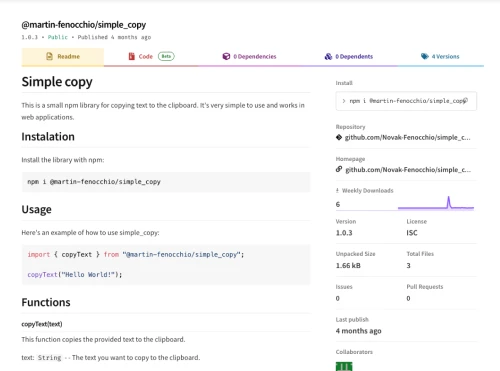
Task: Open the Readme tab
Action: 63,57
